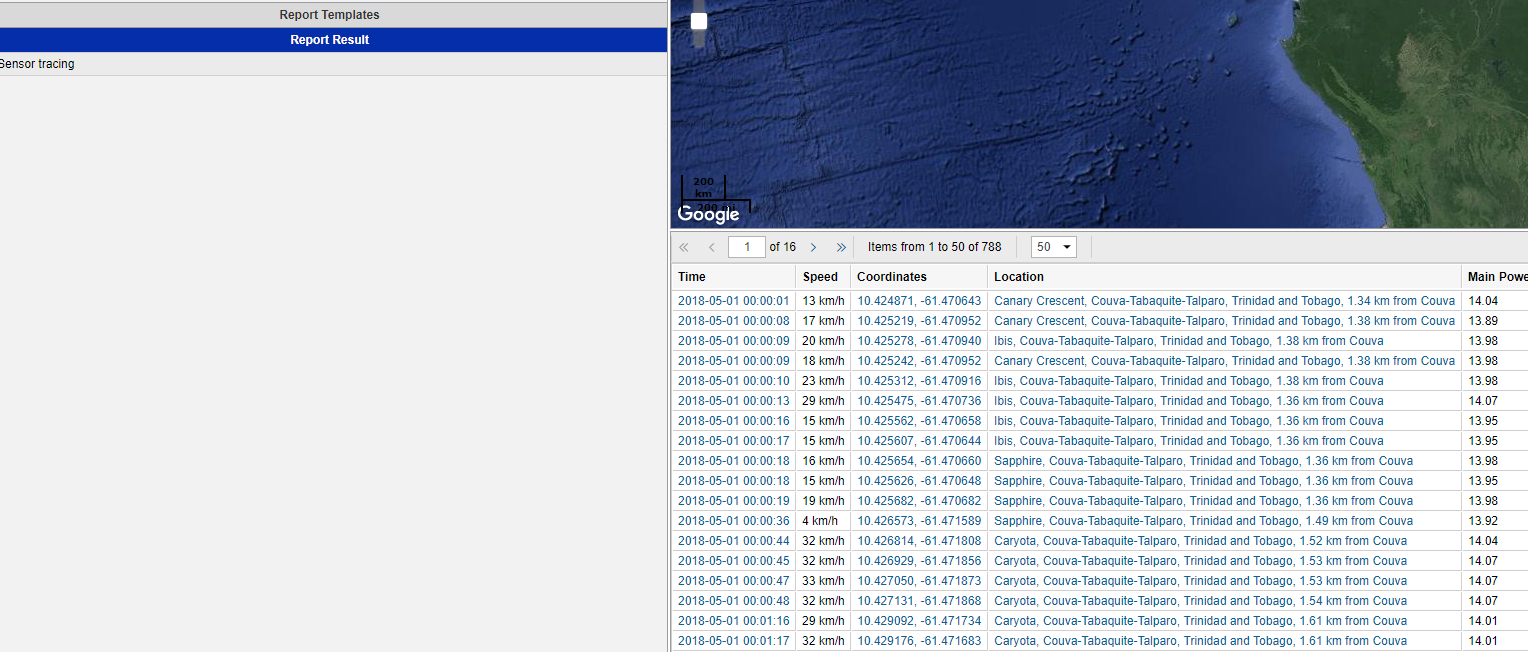
Task: Click the Google logo on the map
Action: (x=708, y=214)
